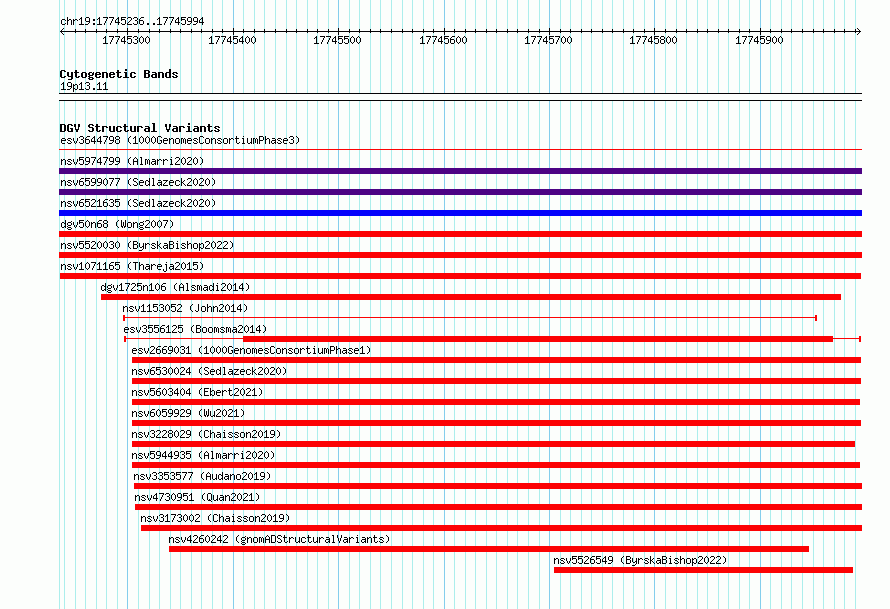Viewport: 890px width, 609px height.
Task: Click the Cytogenetic Bands track title
Action: (119, 74)
